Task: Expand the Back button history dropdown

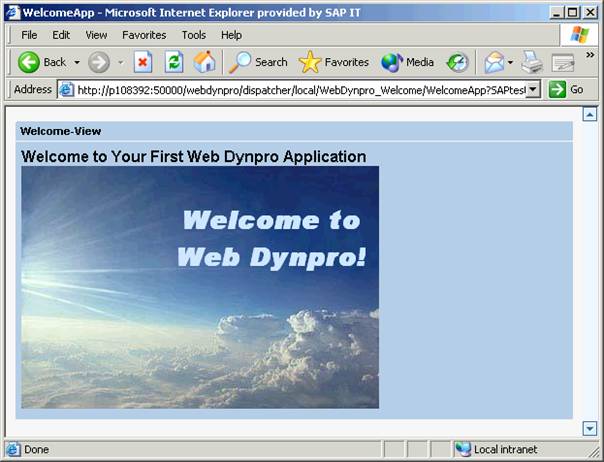Action: [77, 62]
